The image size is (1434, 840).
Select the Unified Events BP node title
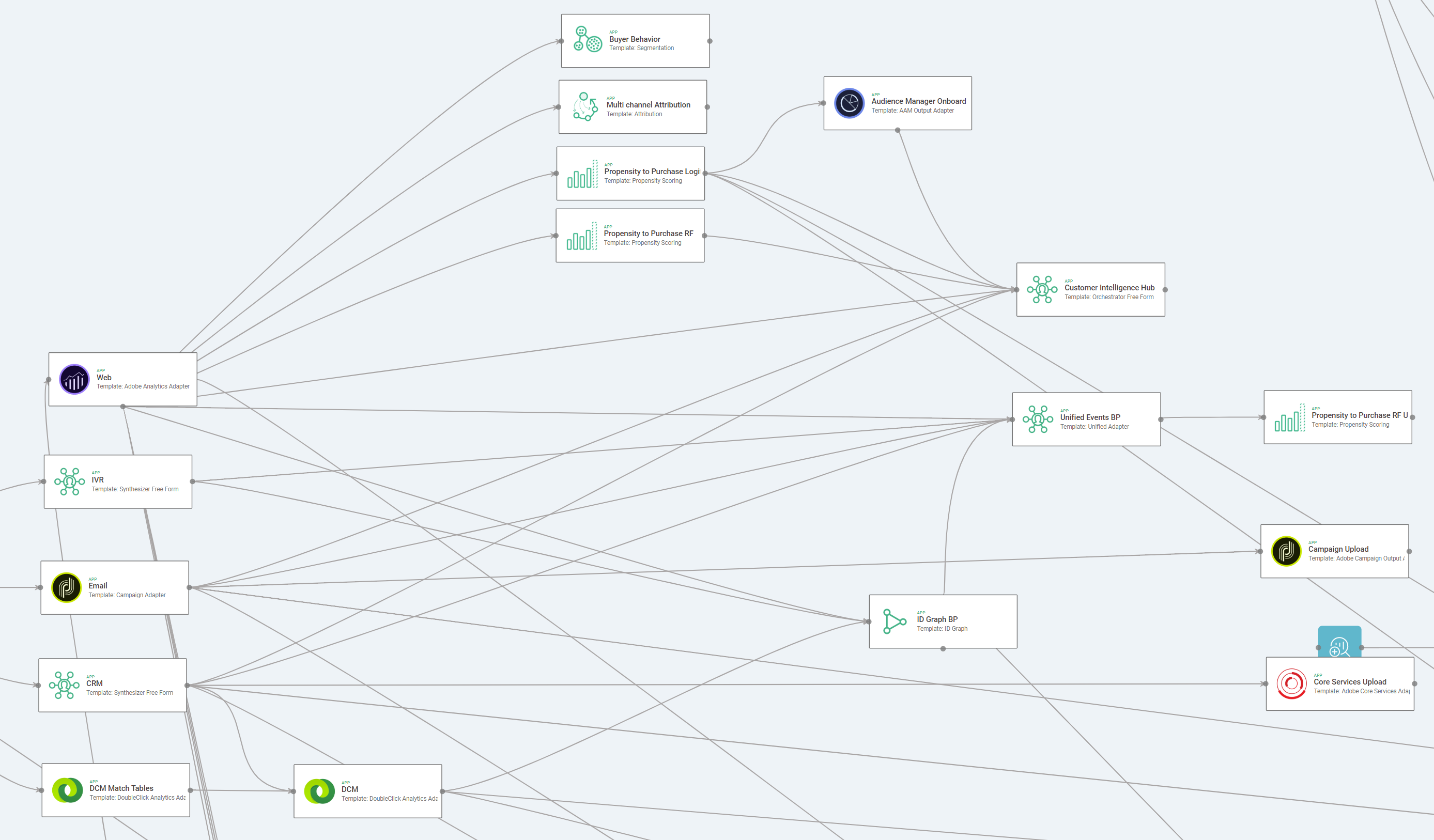click(1090, 417)
